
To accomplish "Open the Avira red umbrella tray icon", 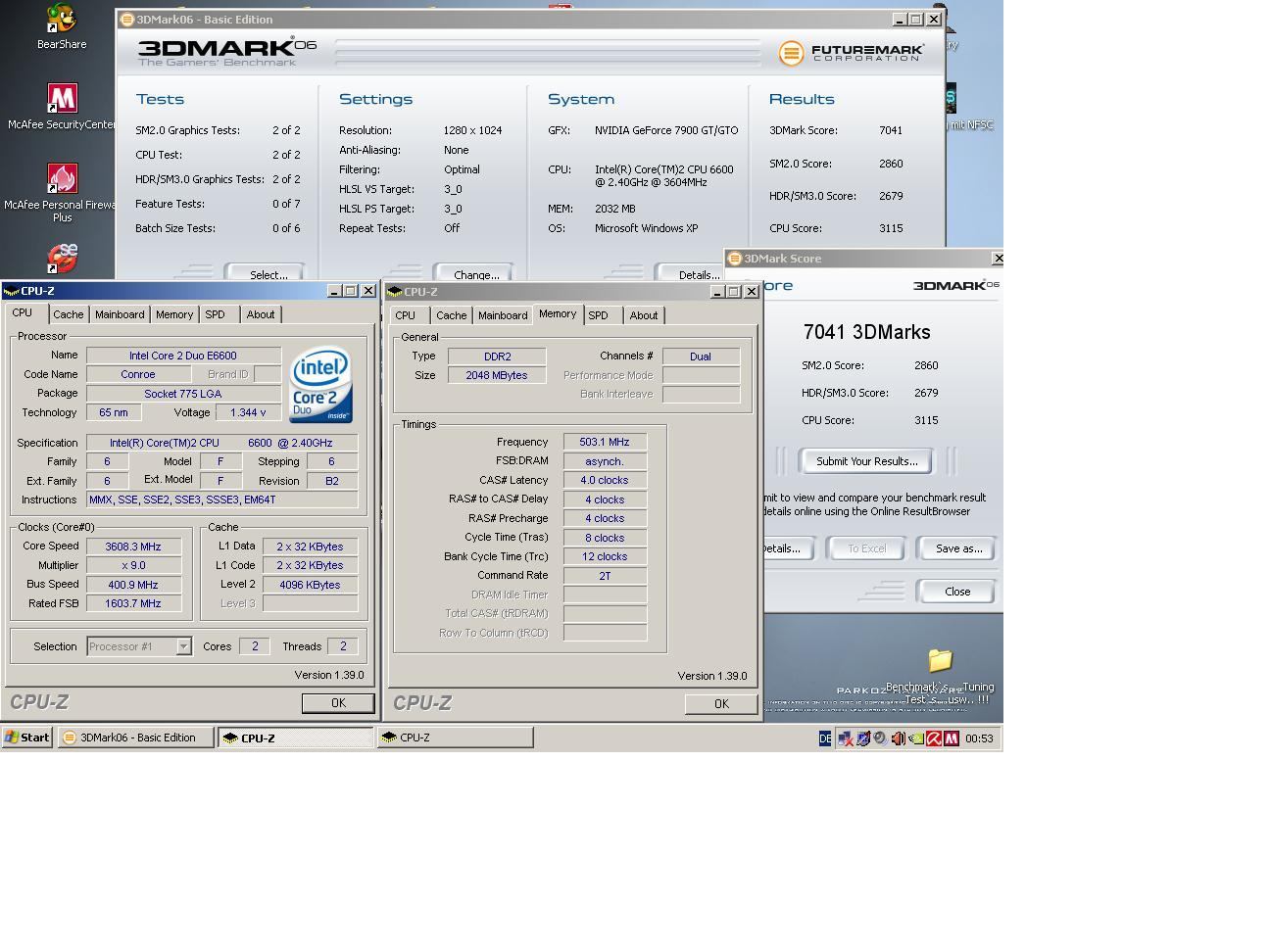I will pyautogui.click(x=934, y=738).
